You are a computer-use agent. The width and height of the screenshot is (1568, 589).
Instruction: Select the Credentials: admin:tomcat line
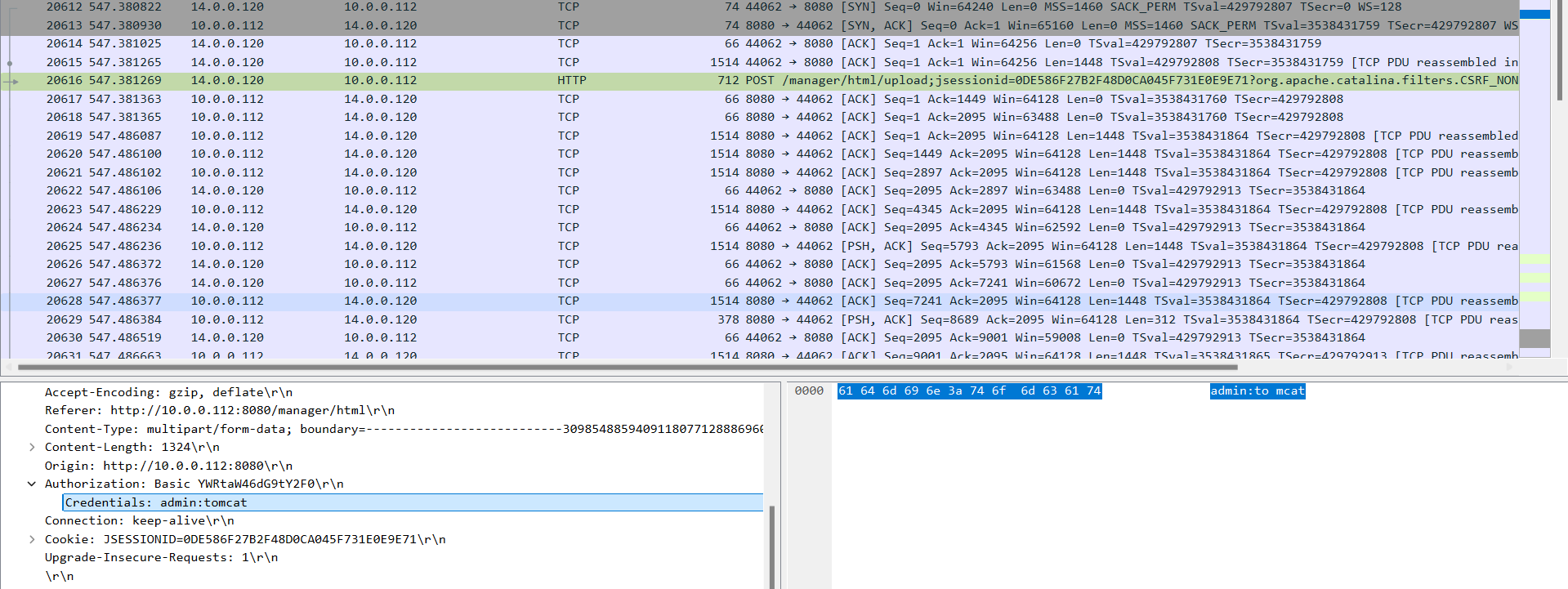pyautogui.click(x=413, y=502)
